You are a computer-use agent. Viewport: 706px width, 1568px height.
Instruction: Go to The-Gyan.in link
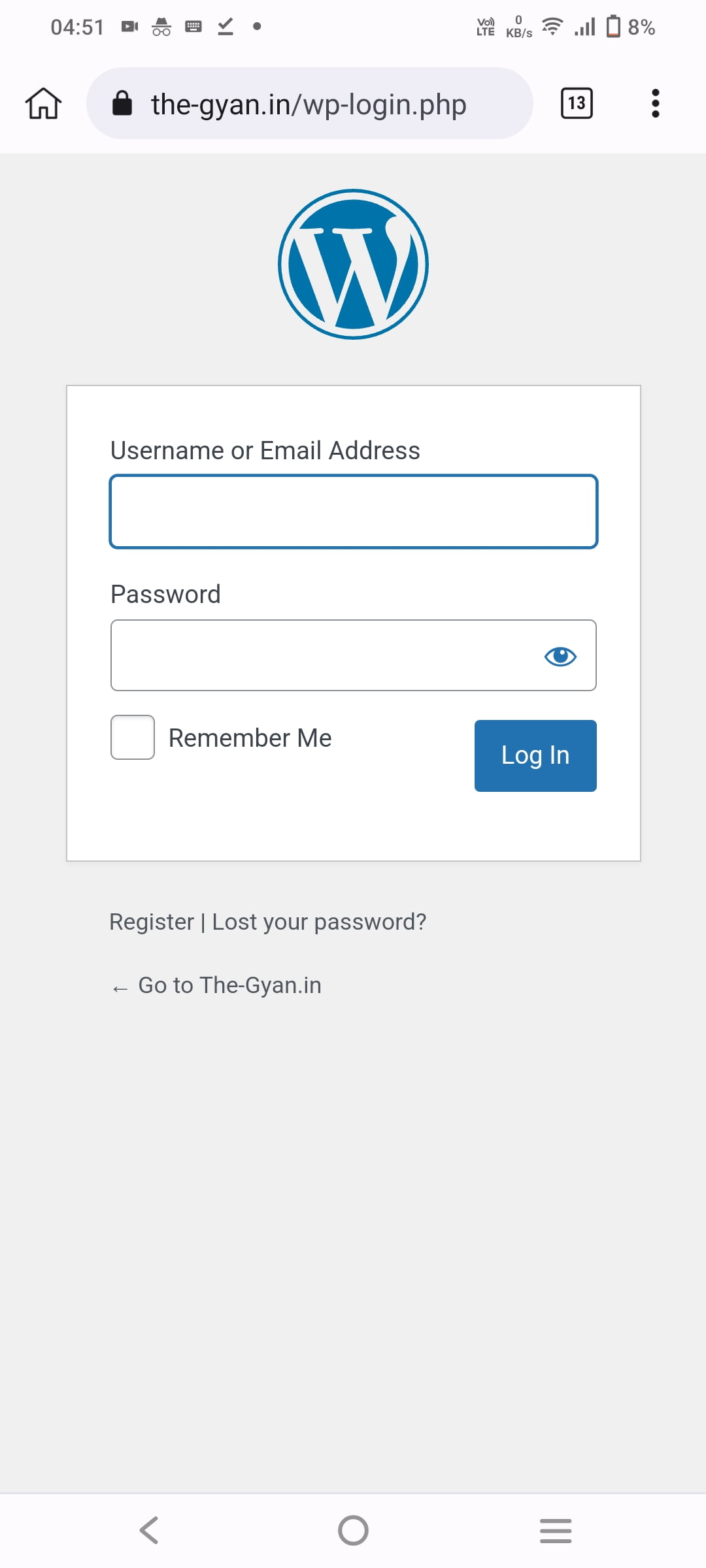[x=229, y=985]
